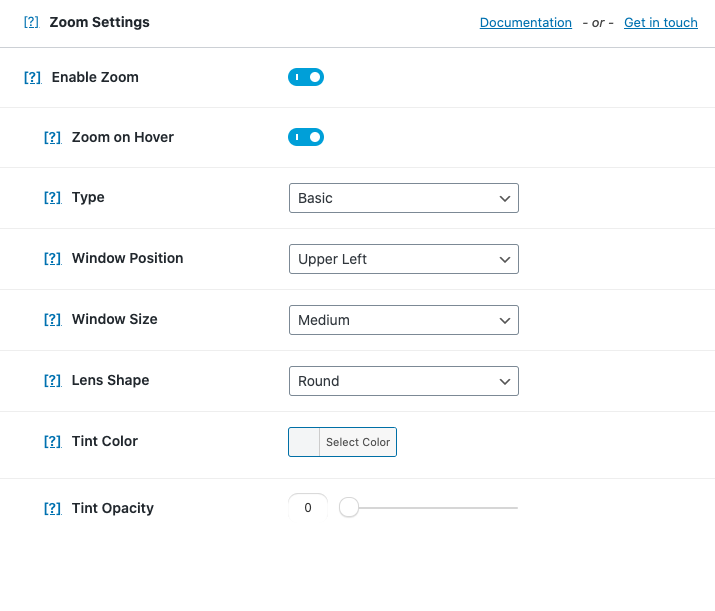
Task: Disable the Enable Zoom toggle
Action: 306,77
